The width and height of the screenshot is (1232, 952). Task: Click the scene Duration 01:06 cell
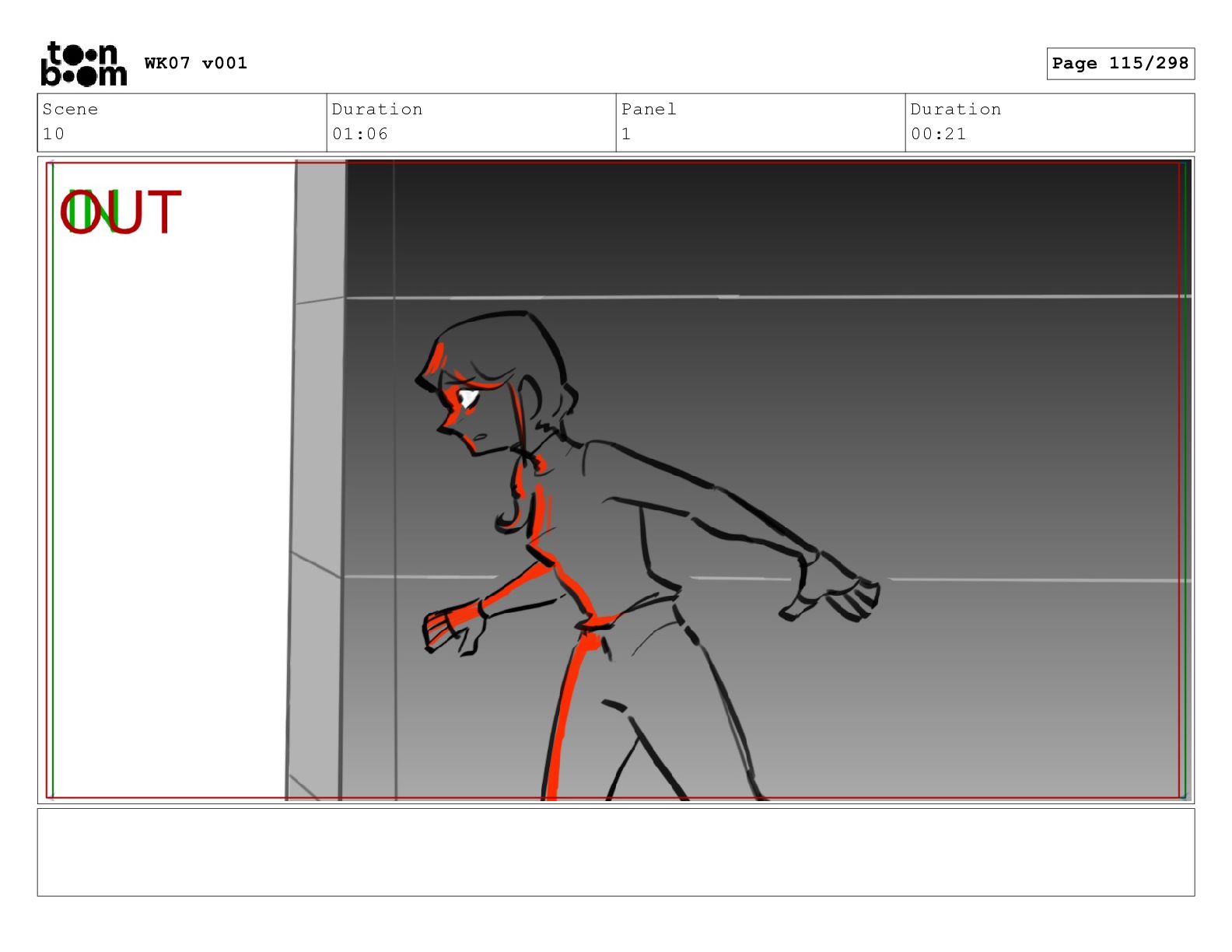[x=471, y=122]
